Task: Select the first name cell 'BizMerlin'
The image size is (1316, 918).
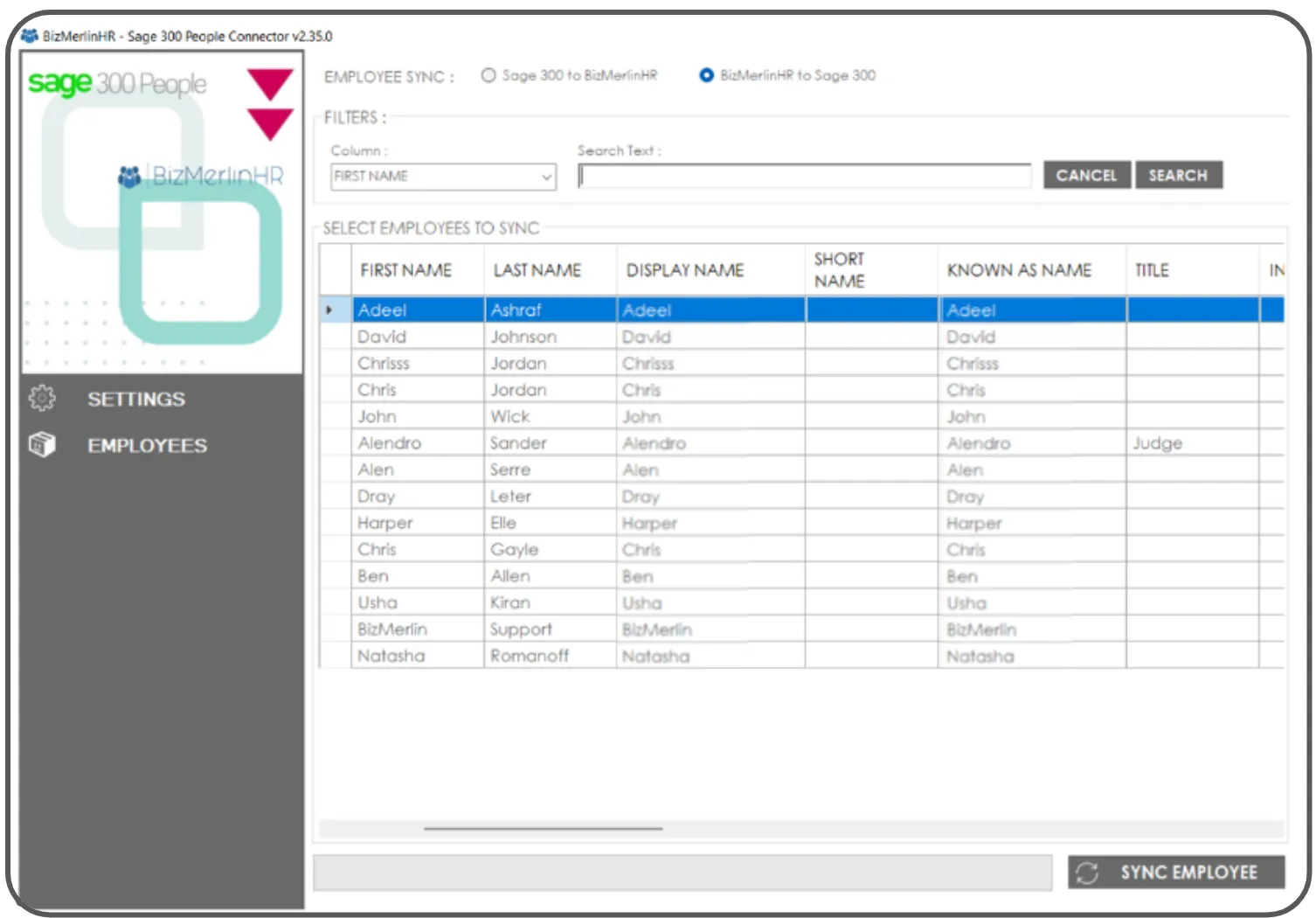Action: tap(419, 629)
